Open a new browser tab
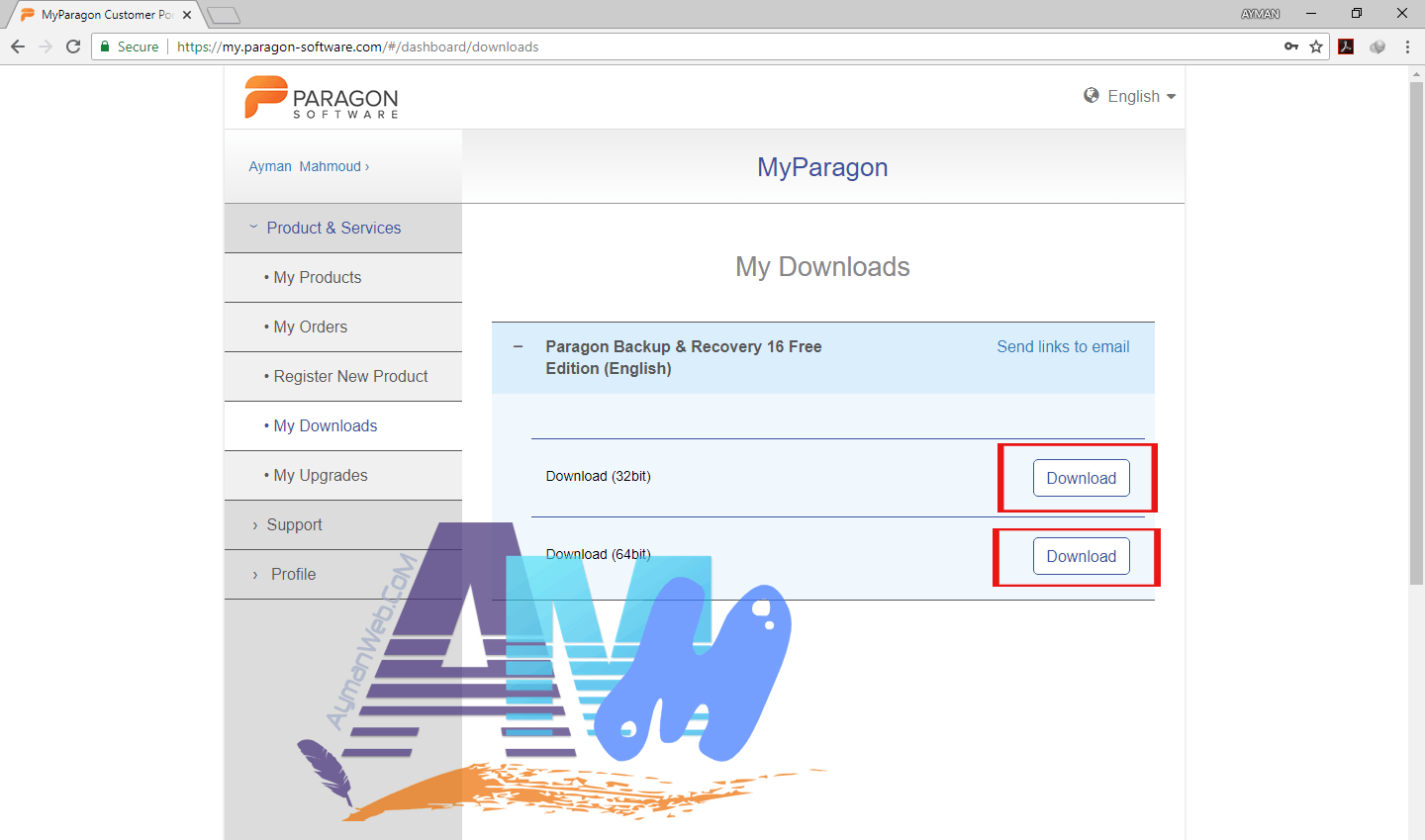This screenshot has width=1425, height=840. tap(224, 15)
